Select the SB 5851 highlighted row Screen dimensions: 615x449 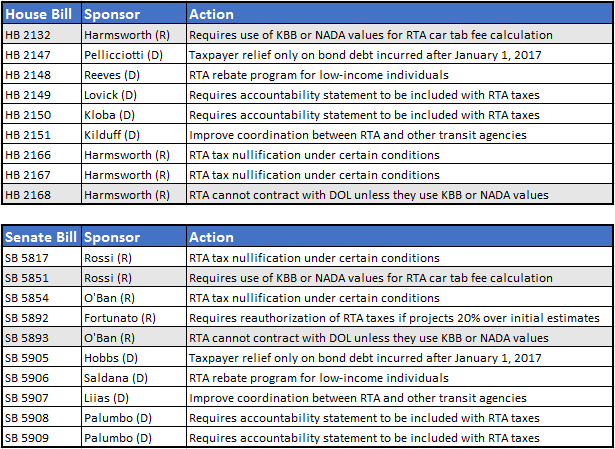(307, 278)
